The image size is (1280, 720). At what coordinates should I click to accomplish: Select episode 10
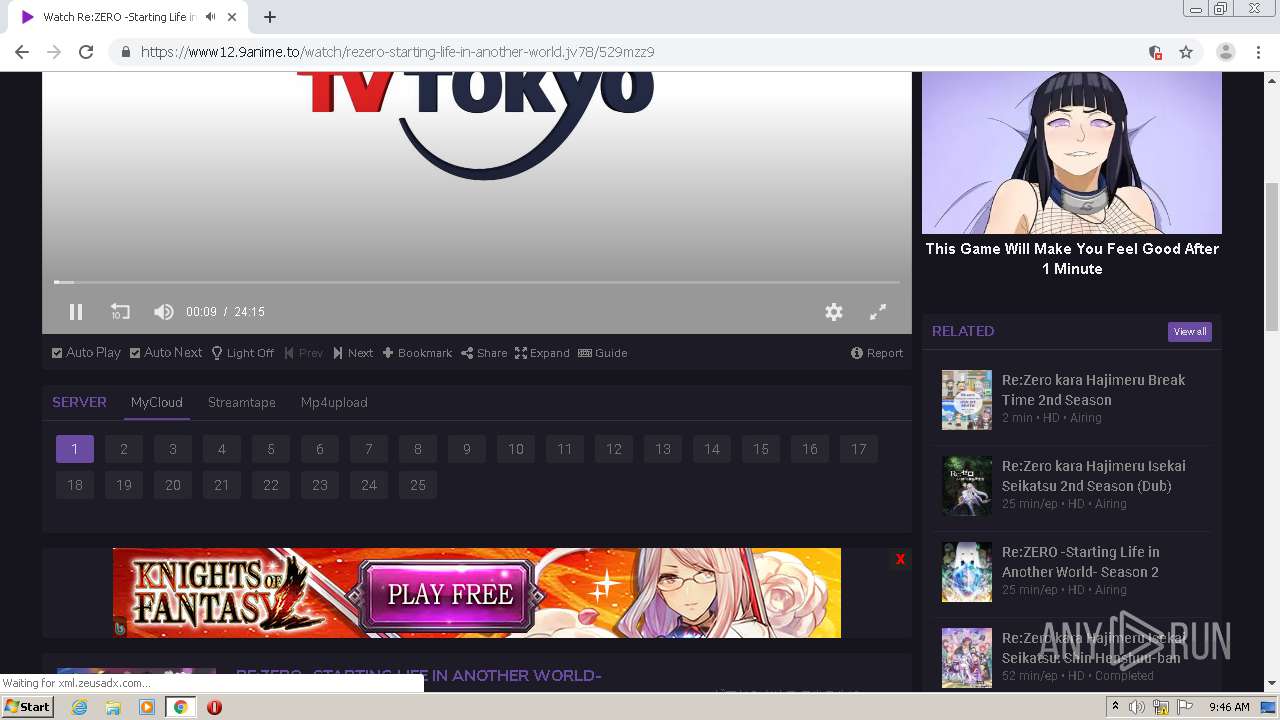tap(516, 449)
